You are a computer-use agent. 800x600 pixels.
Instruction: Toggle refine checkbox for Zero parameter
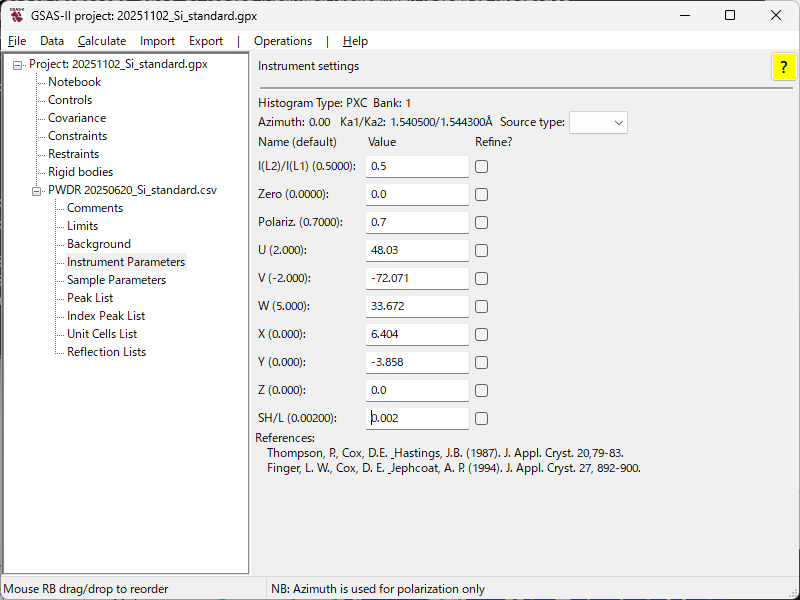click(482, 195)
